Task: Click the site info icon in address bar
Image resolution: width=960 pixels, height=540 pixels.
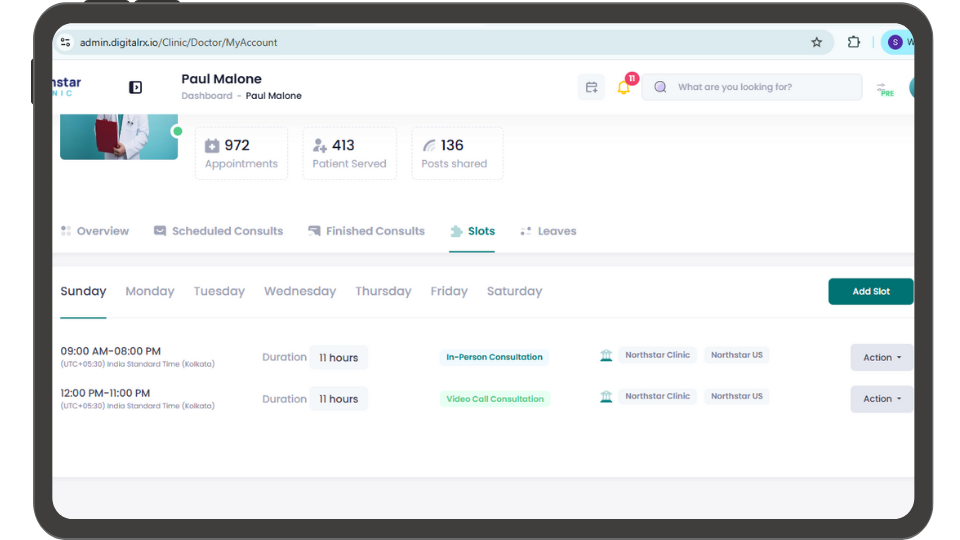Action: coord(66,42)
